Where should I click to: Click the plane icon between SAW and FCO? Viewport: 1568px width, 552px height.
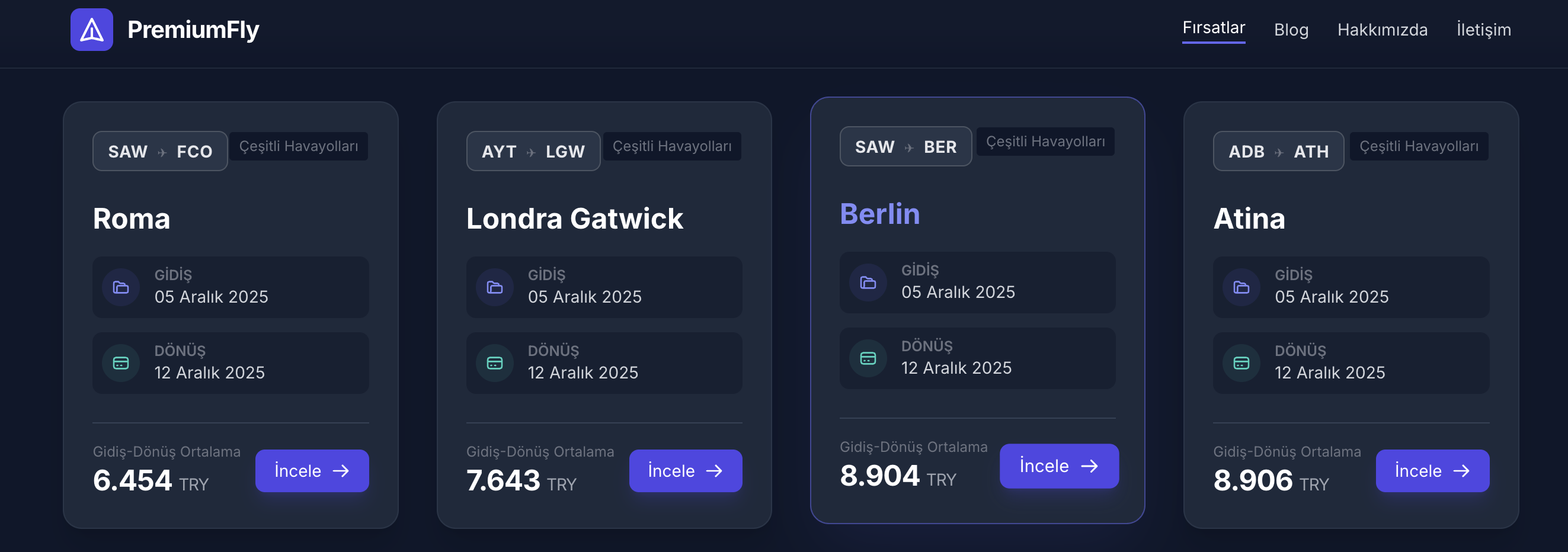[162, 152]
